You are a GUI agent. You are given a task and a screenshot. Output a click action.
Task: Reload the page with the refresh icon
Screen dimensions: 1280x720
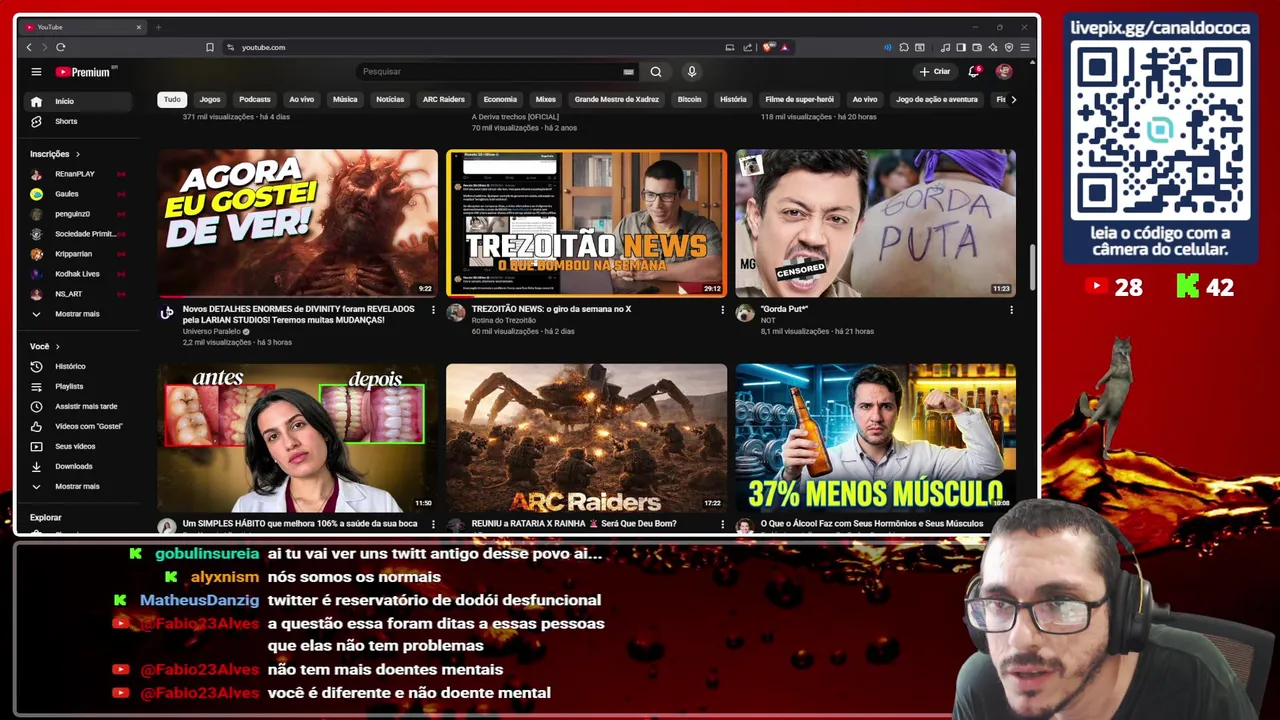61,47
